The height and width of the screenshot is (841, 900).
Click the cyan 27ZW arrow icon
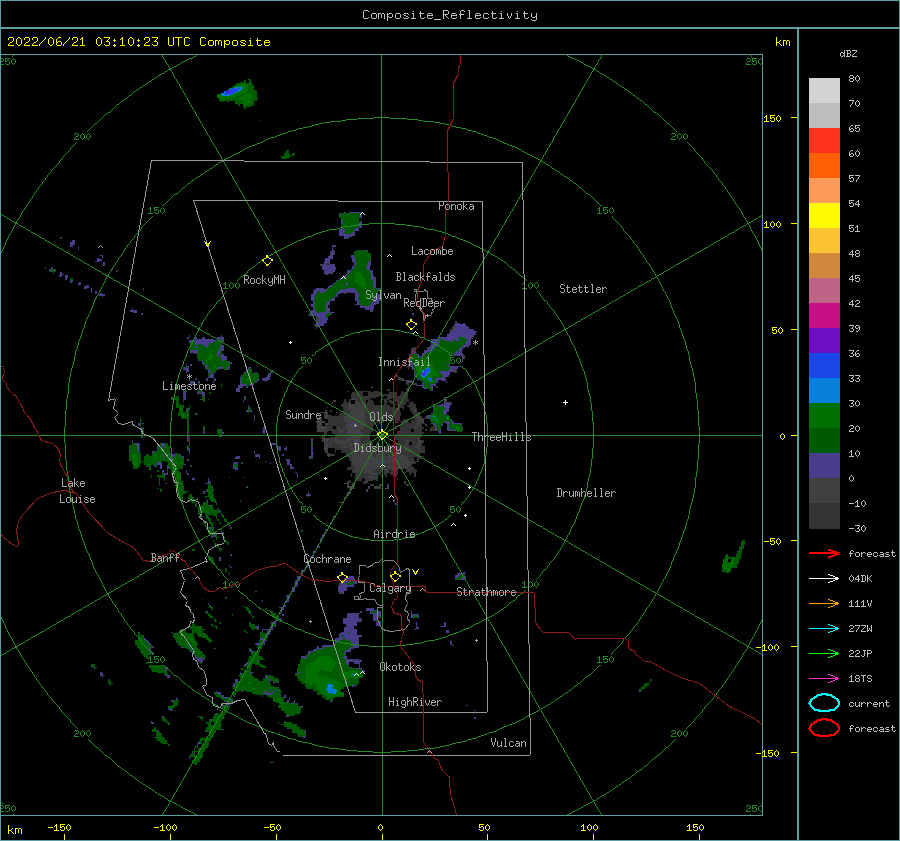click(824, 629)
